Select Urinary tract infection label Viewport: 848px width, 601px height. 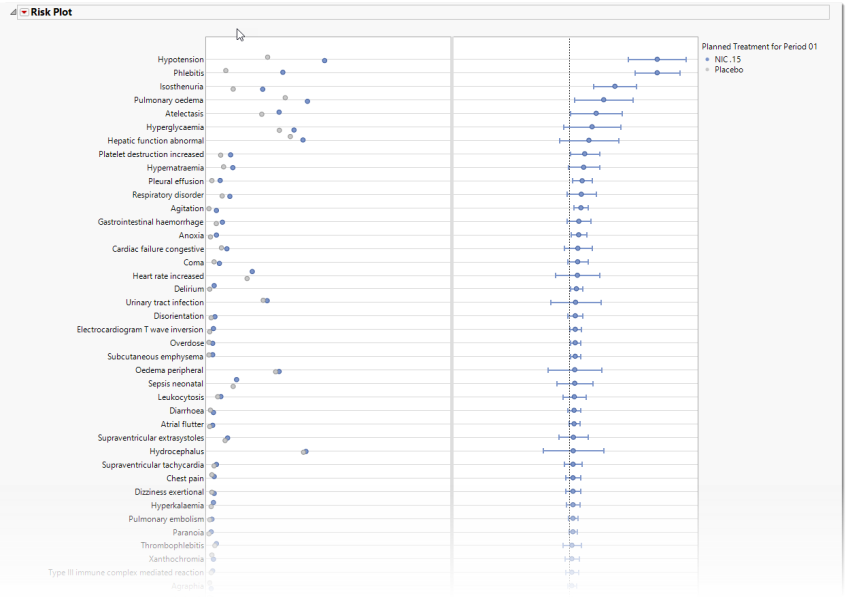tap(165, 302)
